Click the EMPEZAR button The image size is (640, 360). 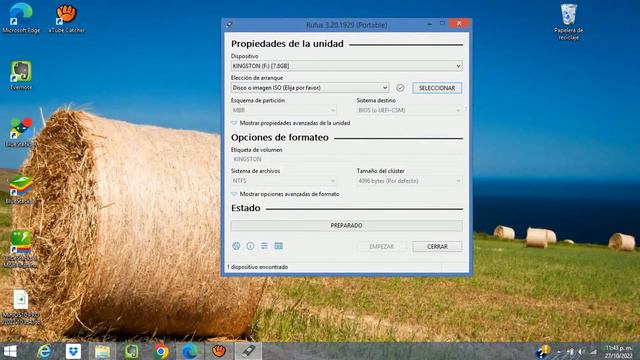382,247
